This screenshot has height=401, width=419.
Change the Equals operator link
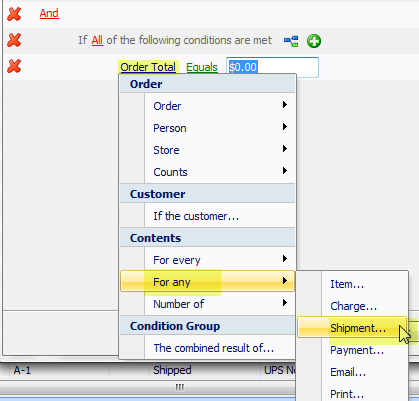(202, 67)
